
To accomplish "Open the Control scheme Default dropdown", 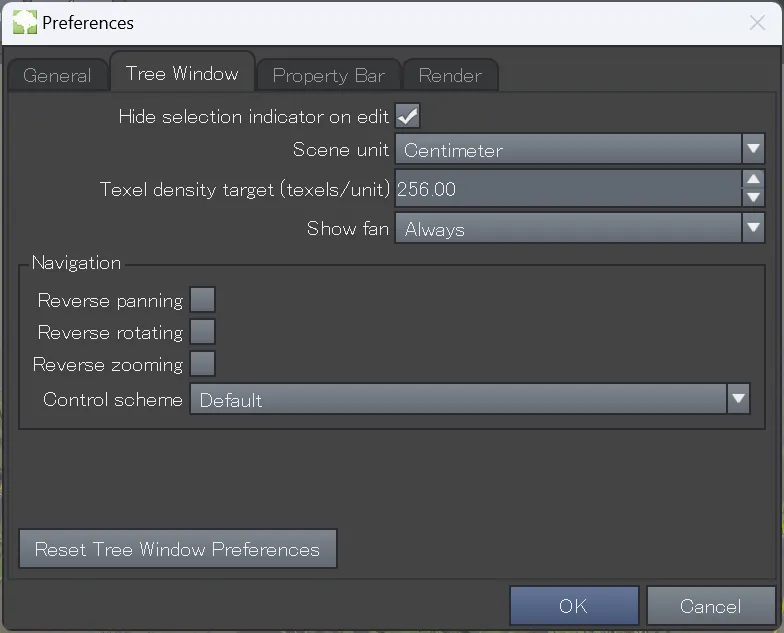I will (x=470, y=399).
